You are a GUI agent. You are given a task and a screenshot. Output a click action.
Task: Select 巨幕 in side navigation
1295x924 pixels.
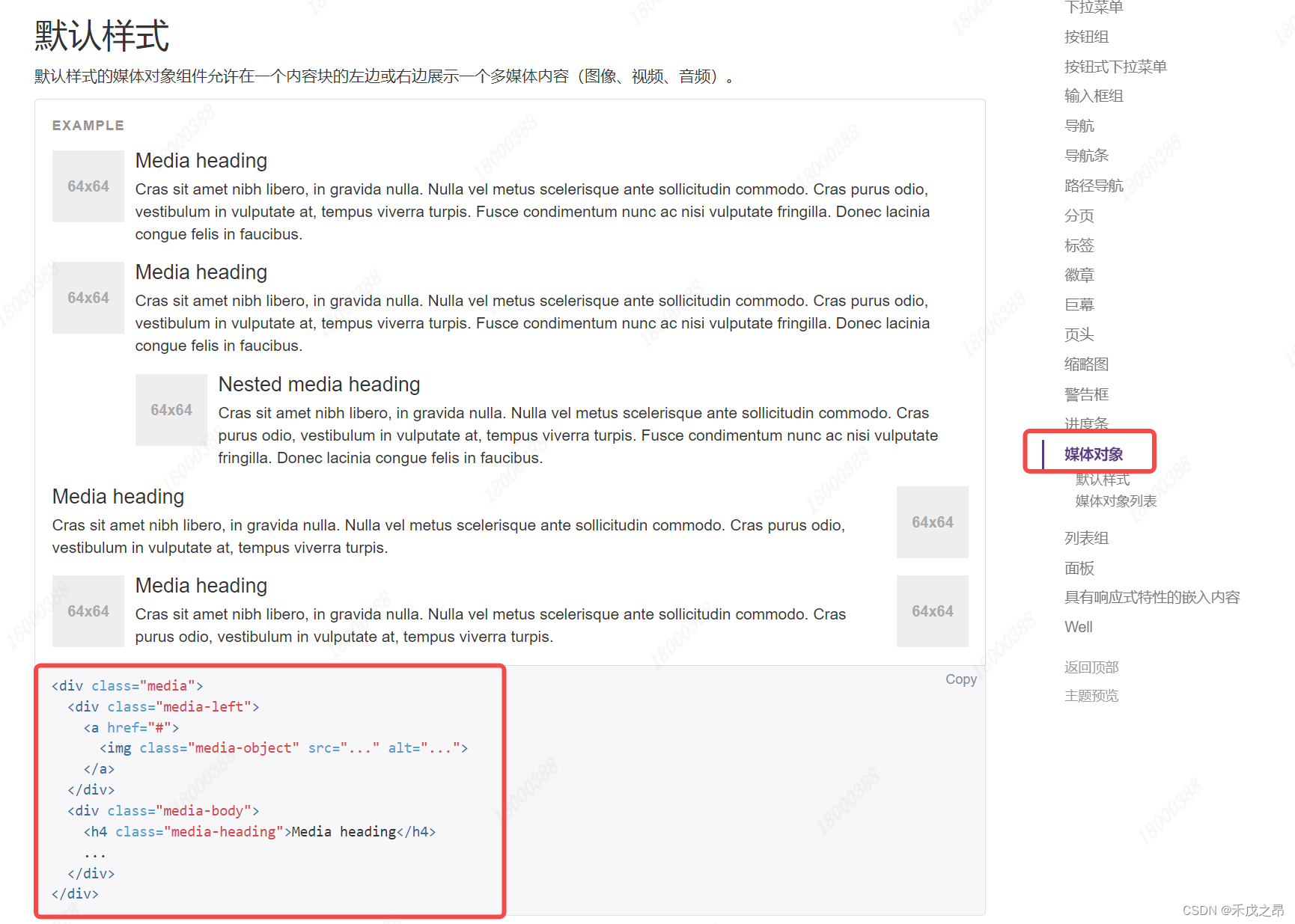1079,305
